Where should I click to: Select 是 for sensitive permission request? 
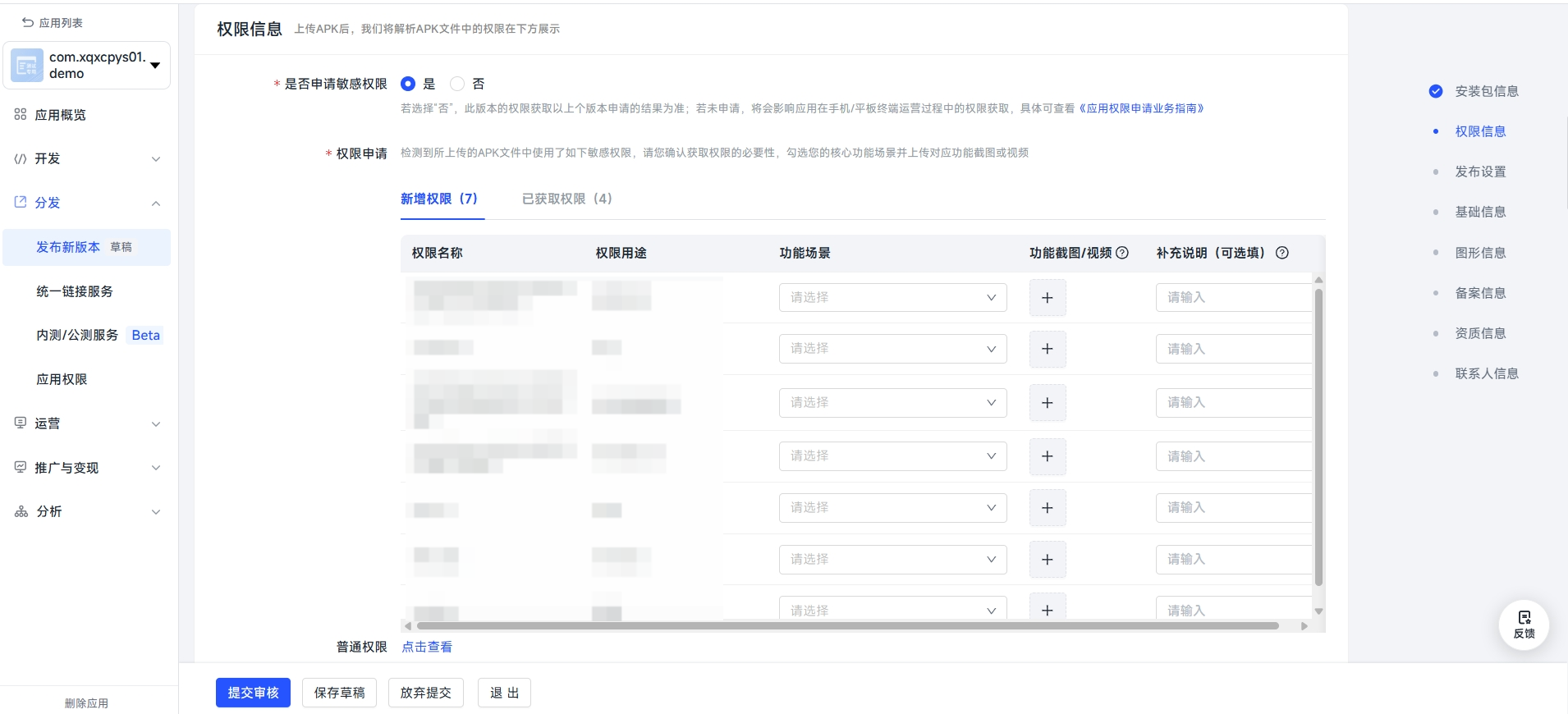(408, 84)
